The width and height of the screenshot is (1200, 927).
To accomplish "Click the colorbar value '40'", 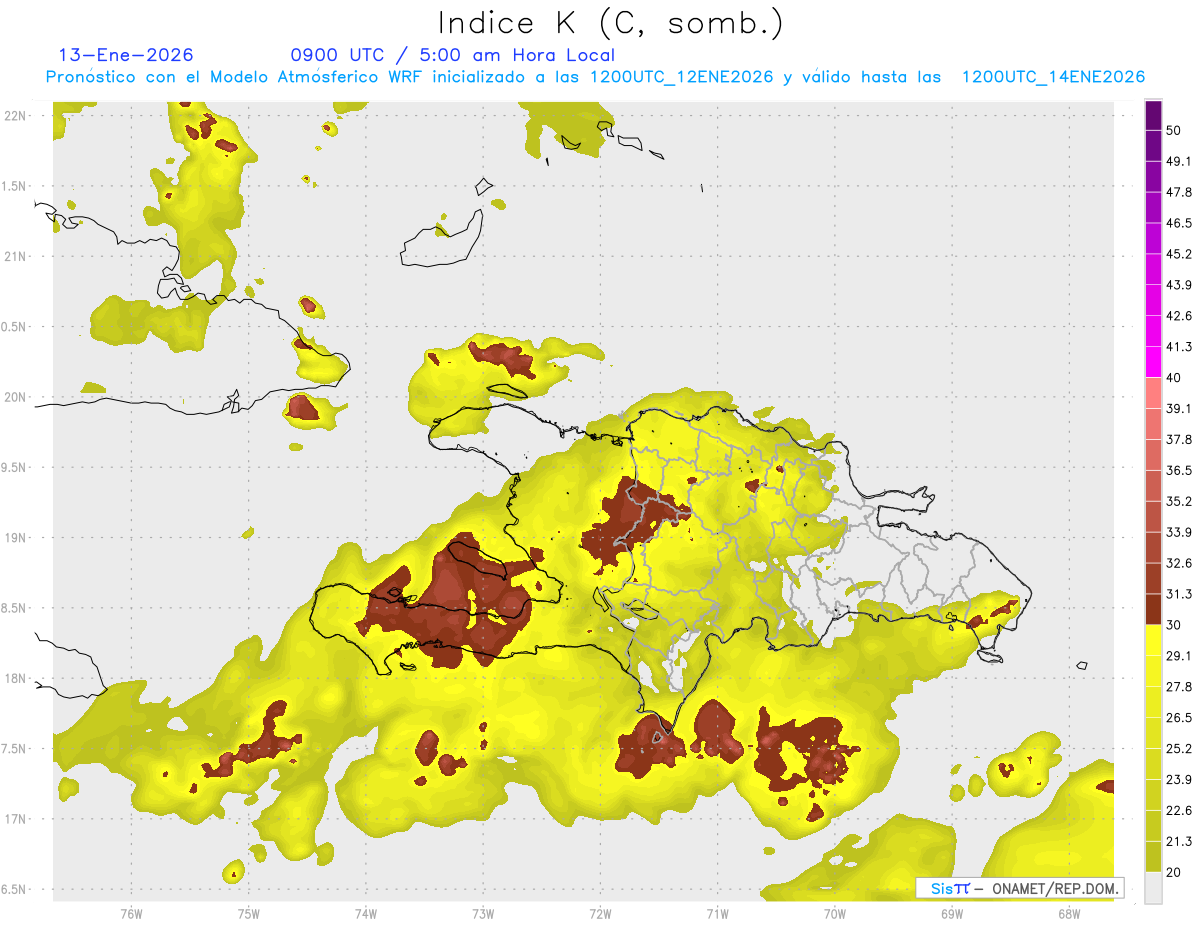I will (x=1173, y=378).
